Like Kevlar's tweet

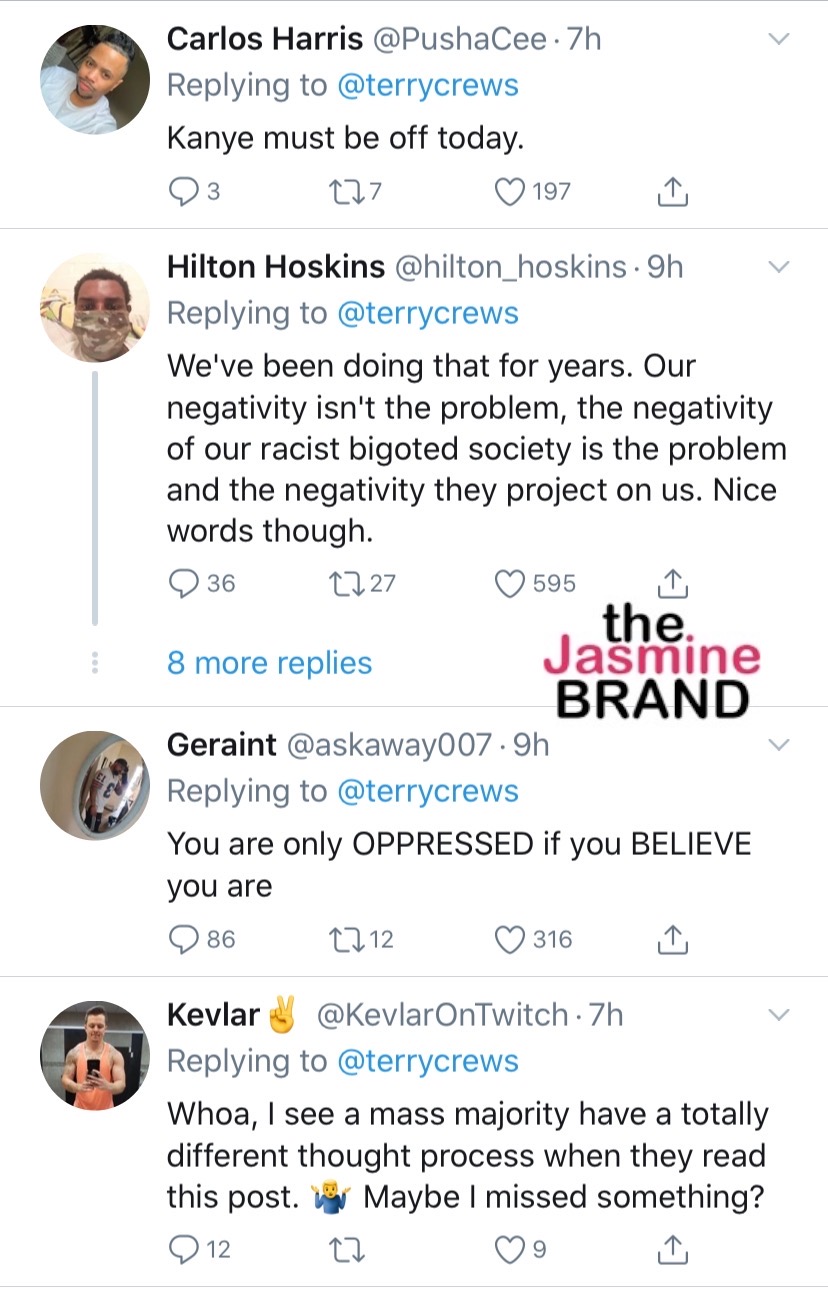tap(511, 1249)
